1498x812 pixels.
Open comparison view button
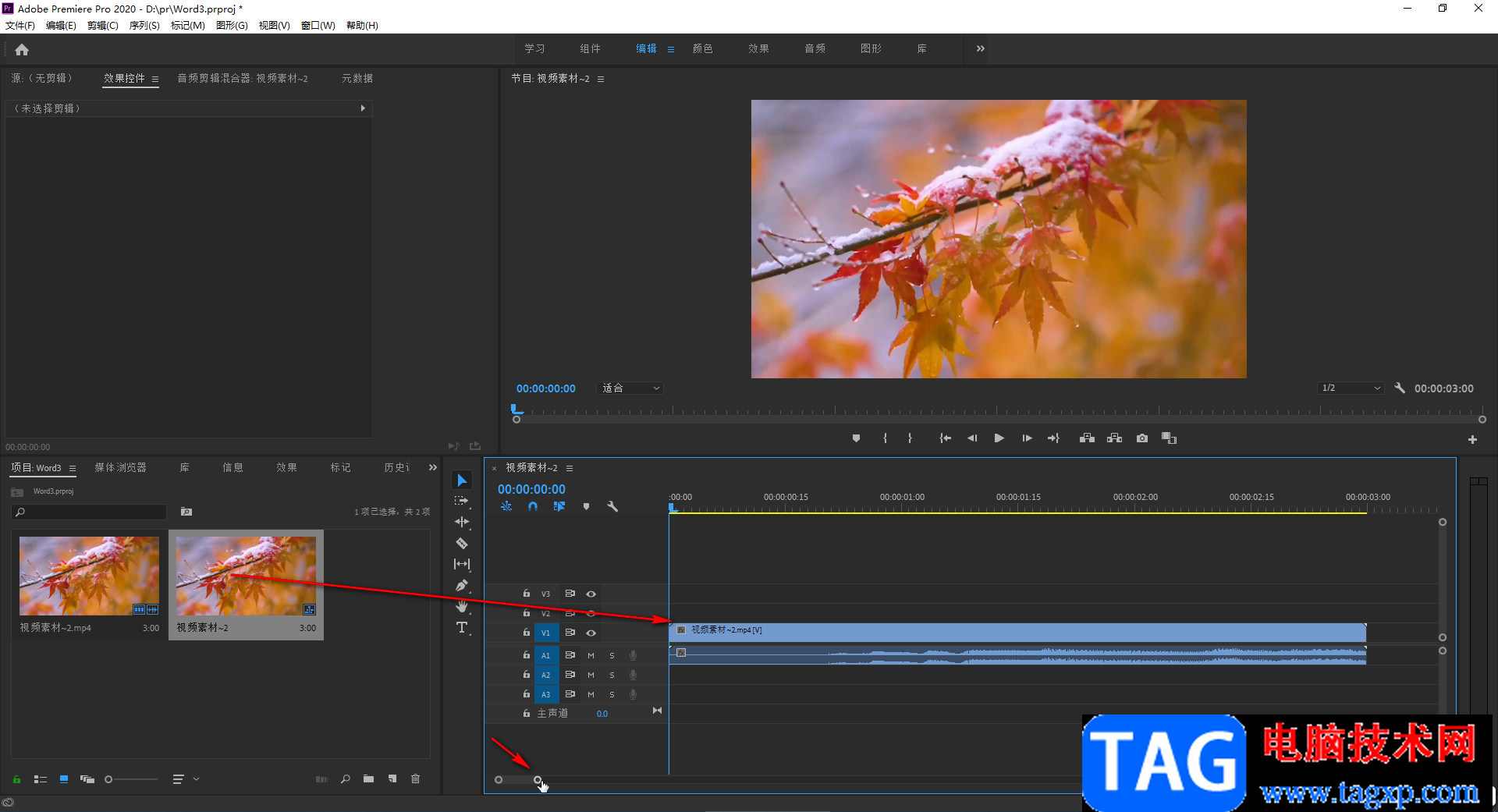[1169, 438]
